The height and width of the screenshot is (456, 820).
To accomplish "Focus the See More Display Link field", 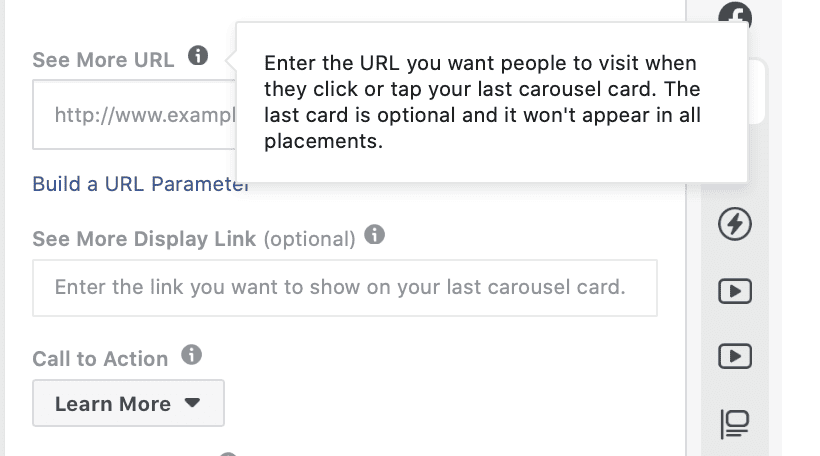I will (345, 288).
